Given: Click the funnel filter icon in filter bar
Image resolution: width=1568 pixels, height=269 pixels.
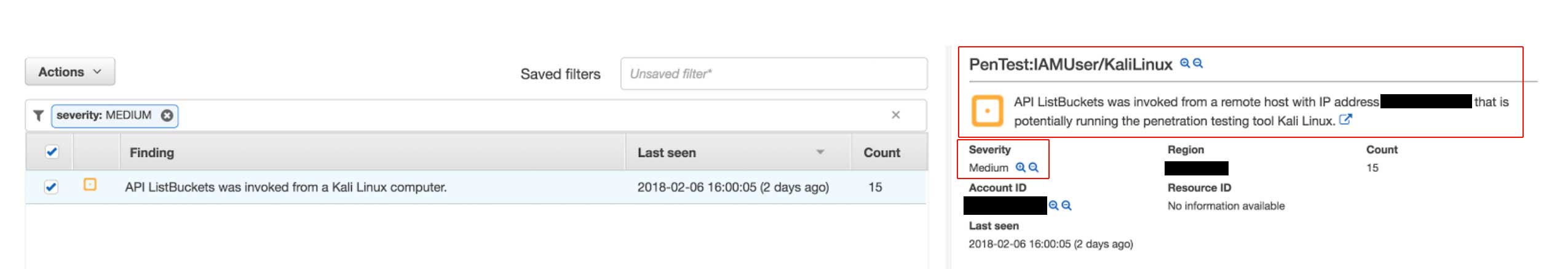Looking at the screenshot, I should (38, 116).
